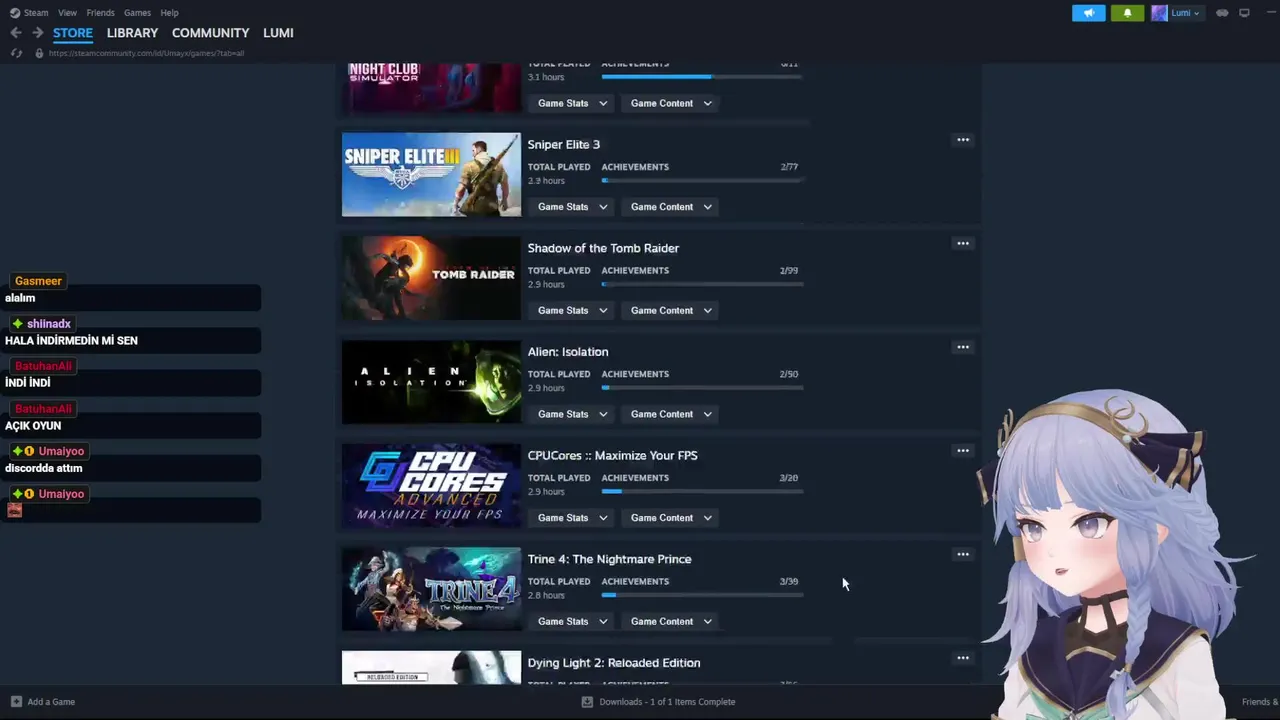Expand Game Stats for Shadow of the Tomb Raider
The width and height of the screenshot is (1280, 720).
(572, 311)
